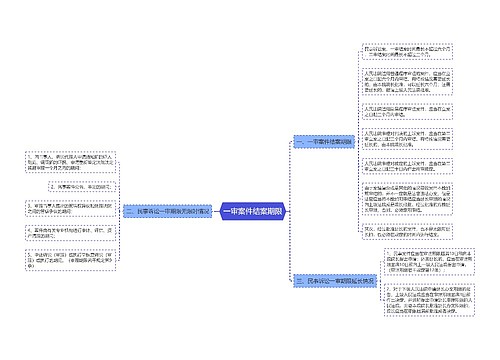Open branch 三、民事诉讼一审期限延长情况
The width and height of the screenshot is (500, 360).
click(x=335, y=281)
